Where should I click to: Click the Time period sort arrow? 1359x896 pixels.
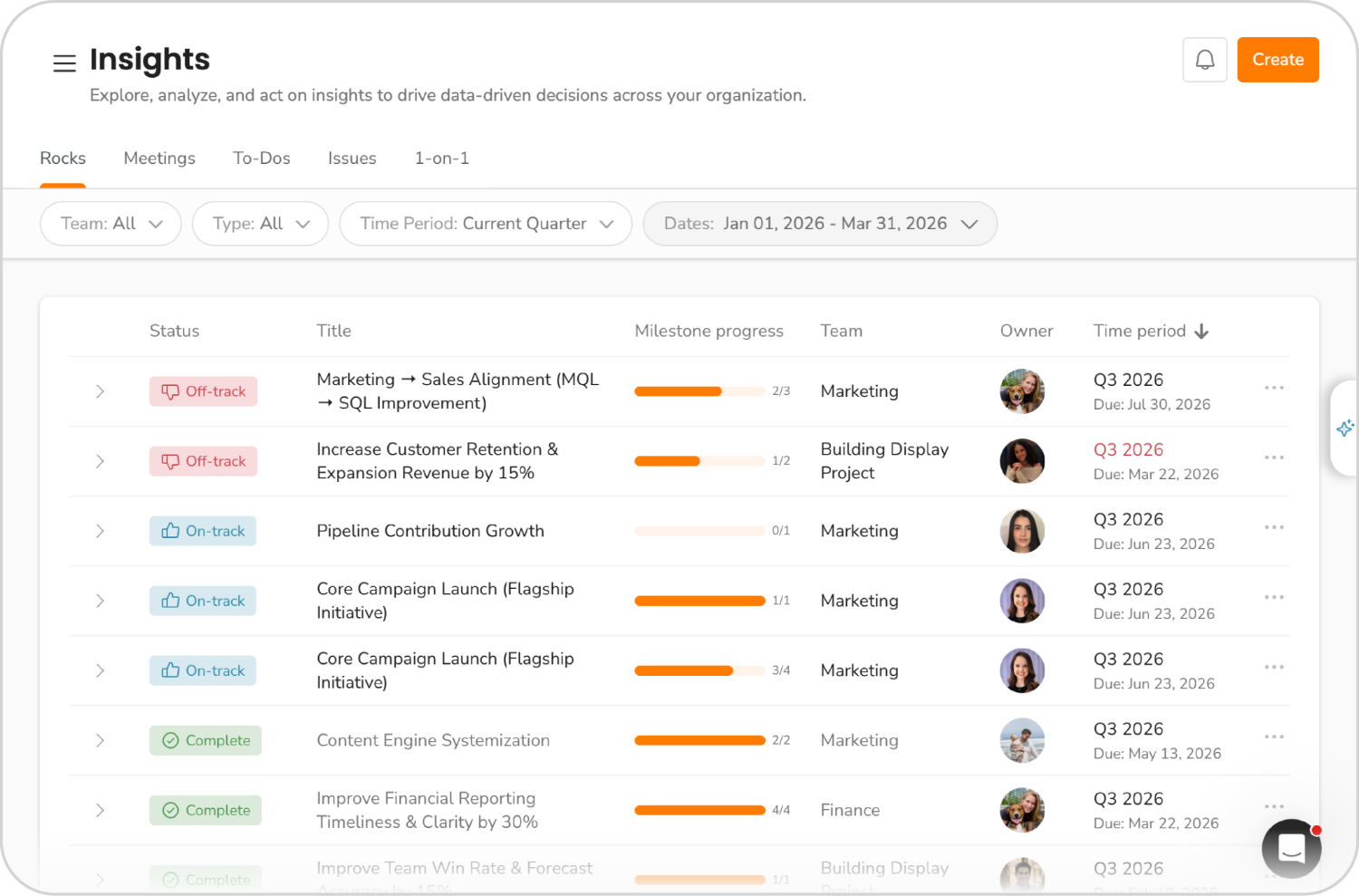(x=1202, y=331)
